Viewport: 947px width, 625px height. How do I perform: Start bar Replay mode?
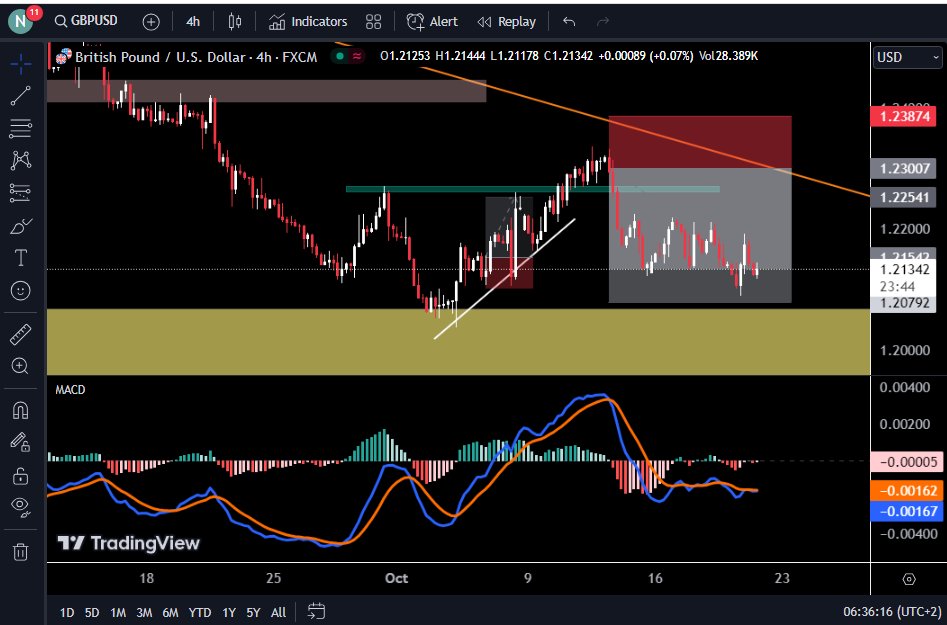[506, 22]
